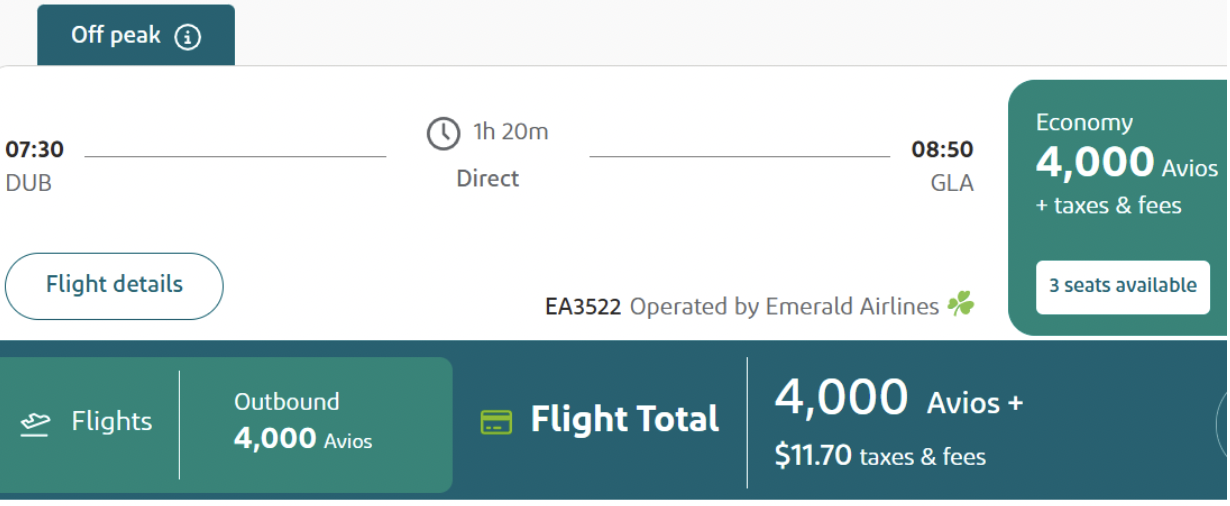Click the Off peak info icon
This screenshot has height=506, width=1230.
pyautogui.click(x=188, y=37)
